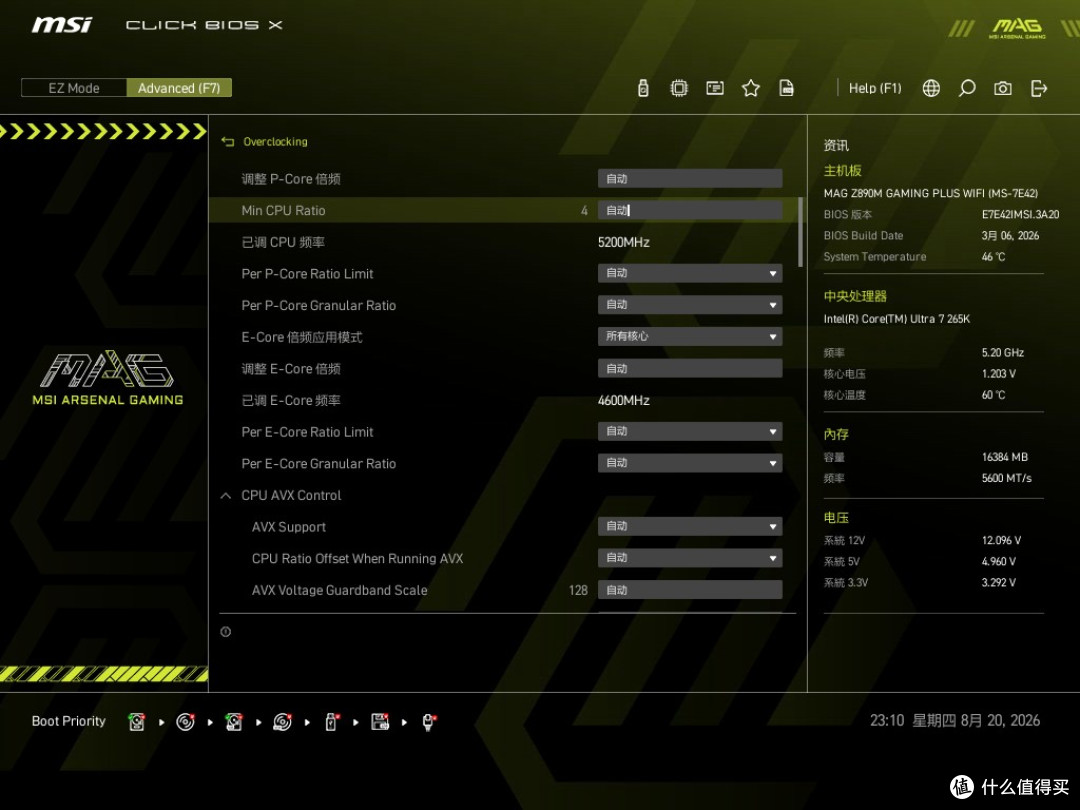Select the USB CD/DVD boot icon
The width and height of the screenshot is (1080, 810).
[x=282, y=722]
